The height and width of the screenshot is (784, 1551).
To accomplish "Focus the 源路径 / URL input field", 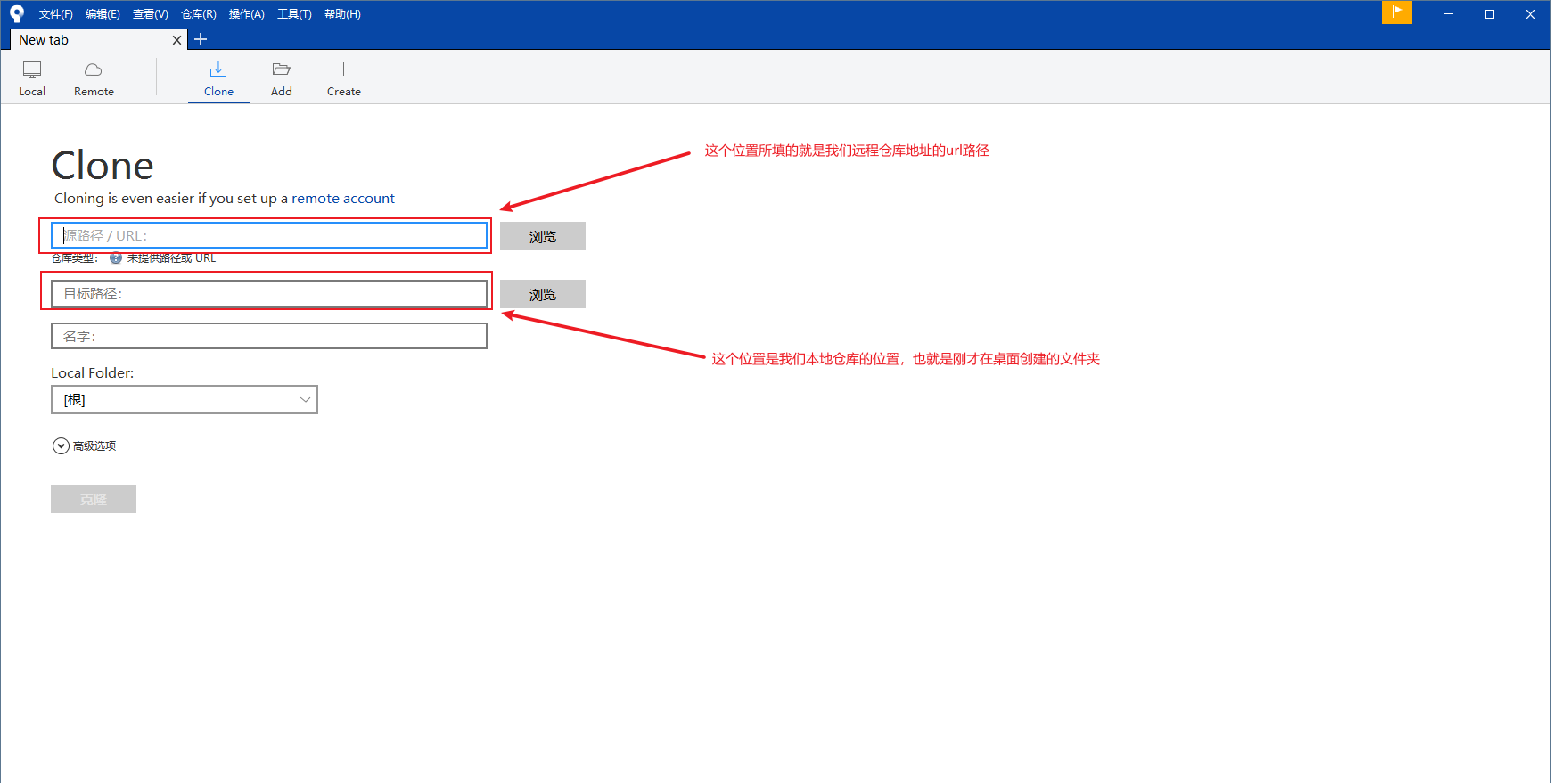I will [x=269, y=235].
